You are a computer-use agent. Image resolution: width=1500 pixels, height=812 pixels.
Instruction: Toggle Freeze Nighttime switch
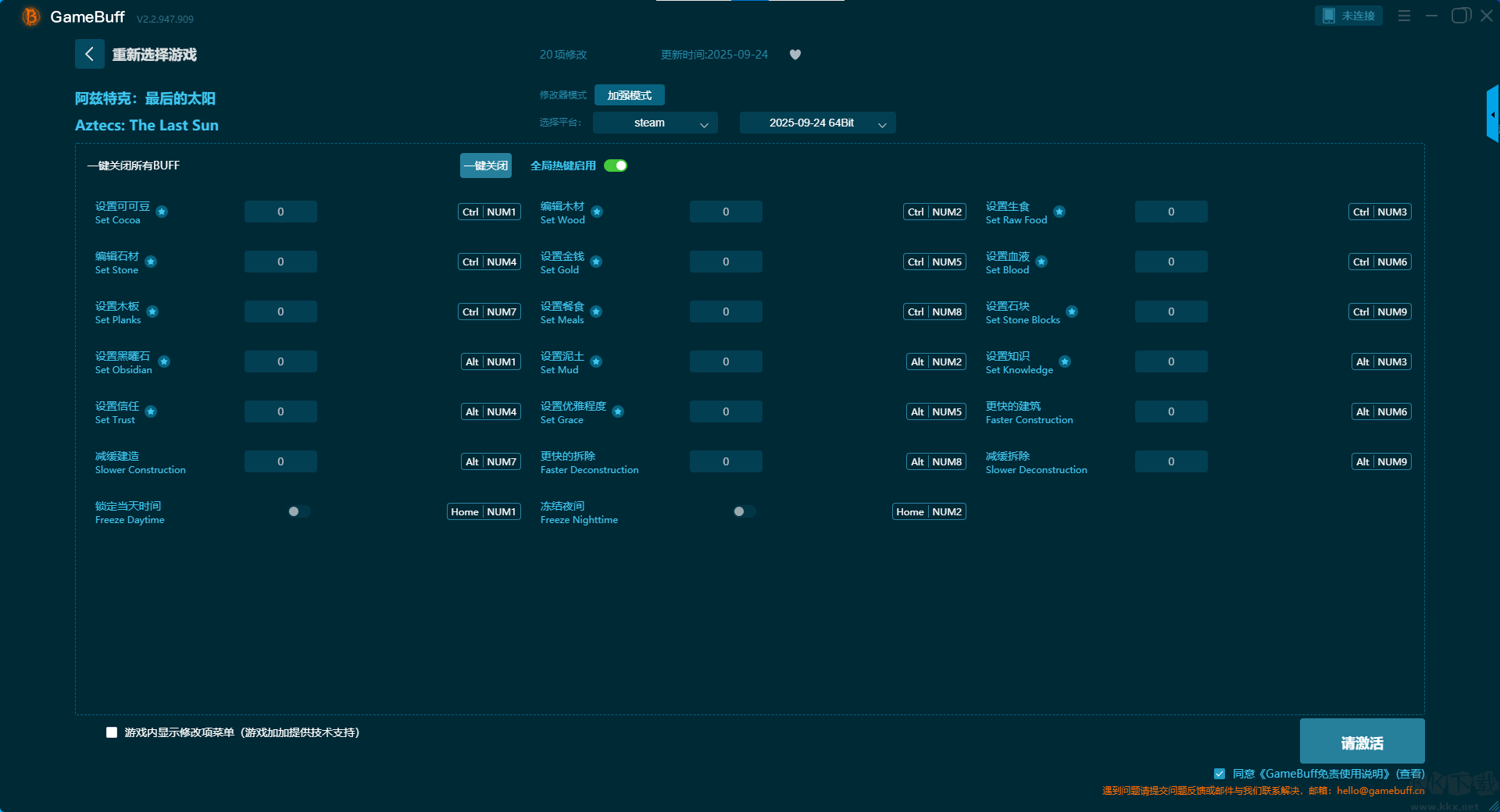745,511
